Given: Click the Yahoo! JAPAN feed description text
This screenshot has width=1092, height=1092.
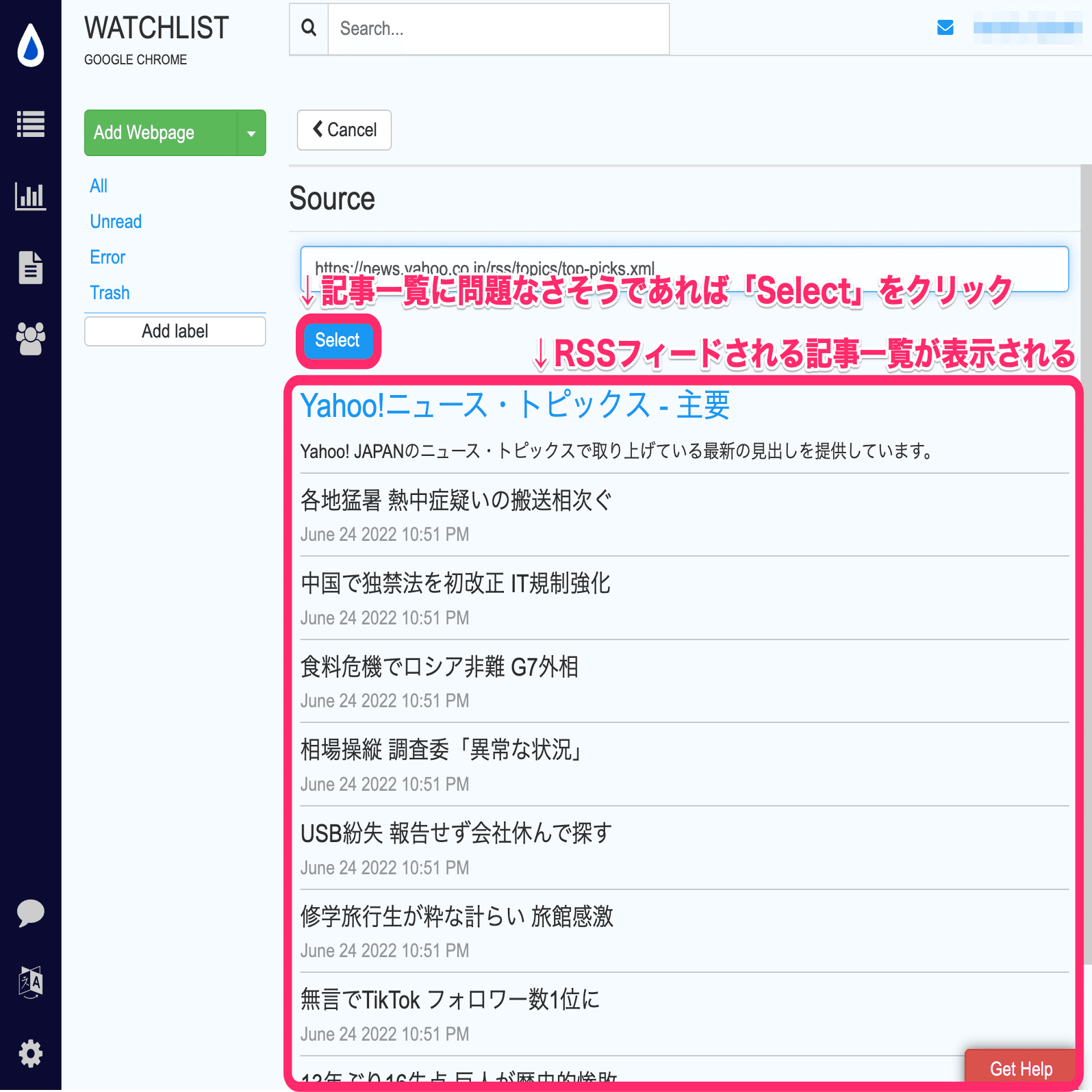Looking at the screenshot, I should 617,451.
